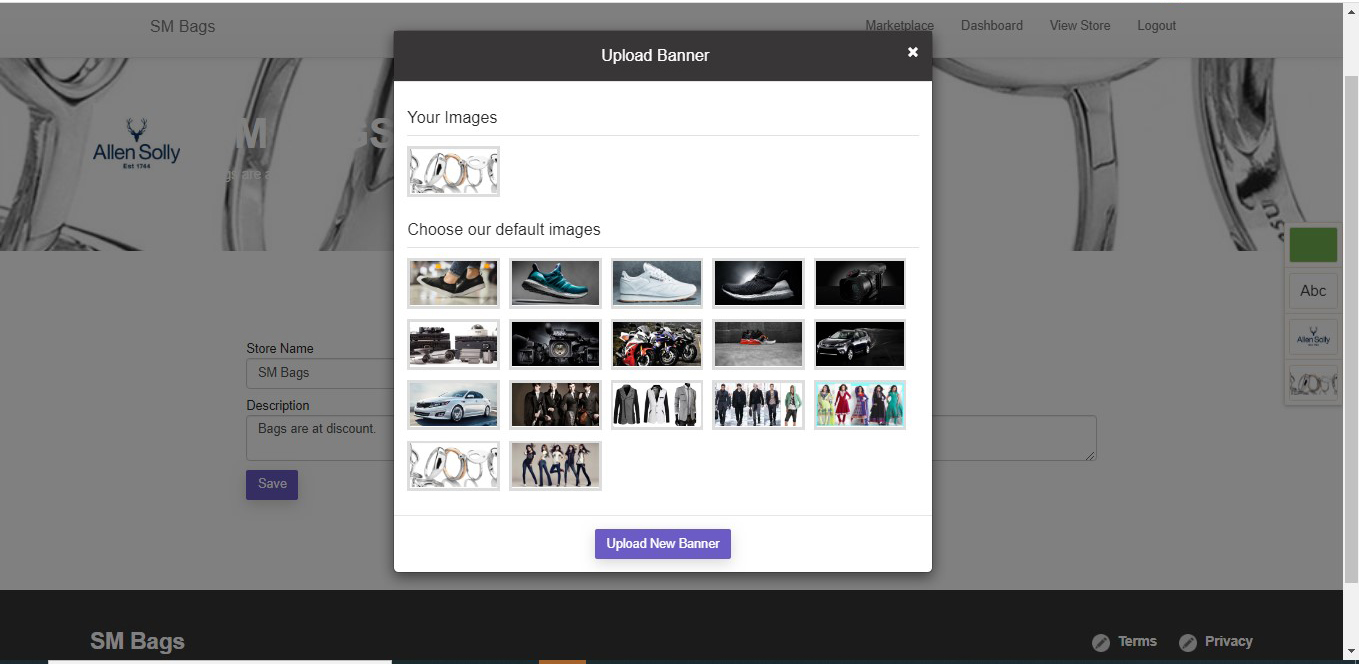This screenshot has height=664, width=1359.
Task: Choose the teal Adidas sneaker banner
Action: [x=555, y=283]
